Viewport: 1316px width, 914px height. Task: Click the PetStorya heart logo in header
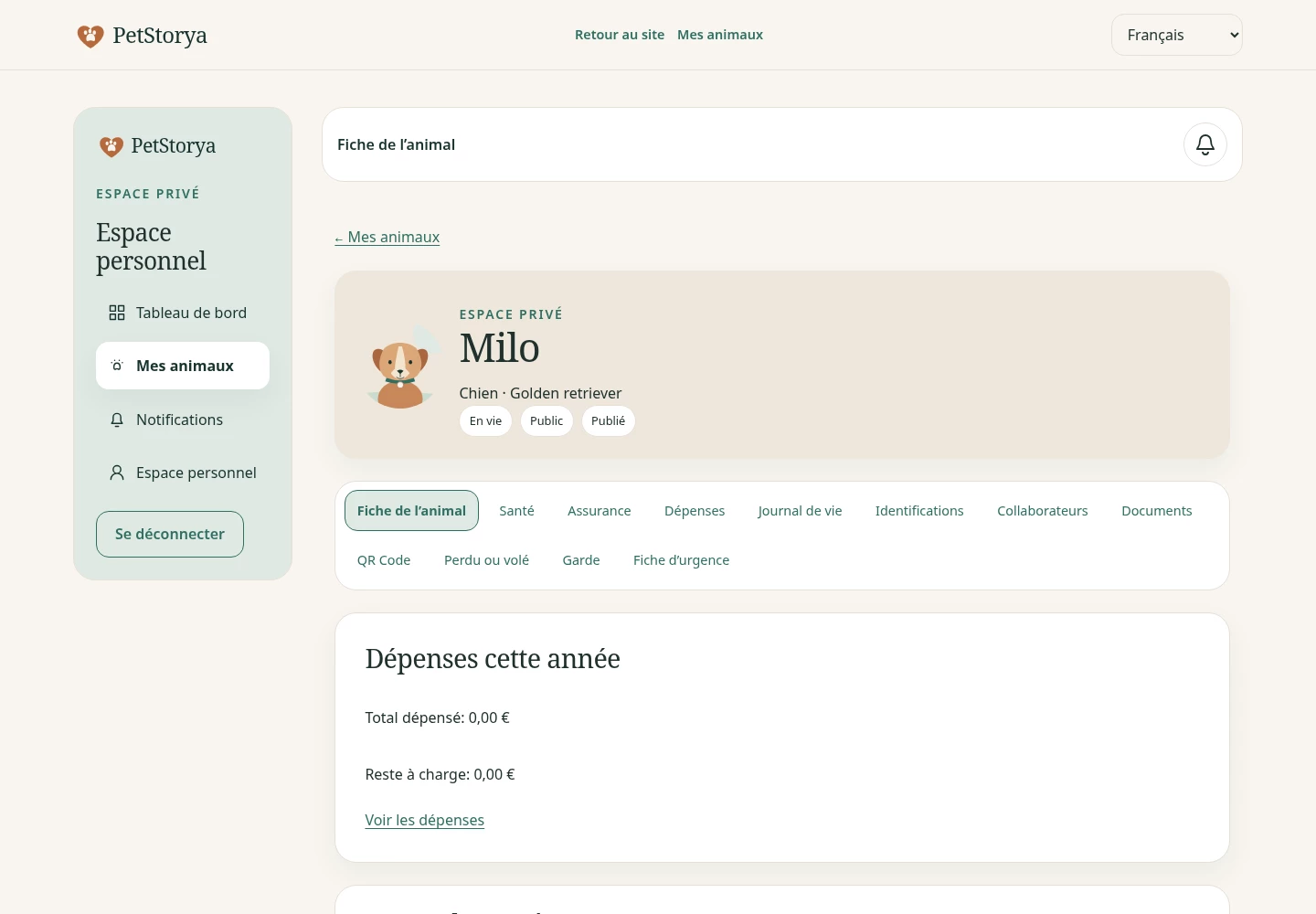pyautogui.click(x=90, y=36)
